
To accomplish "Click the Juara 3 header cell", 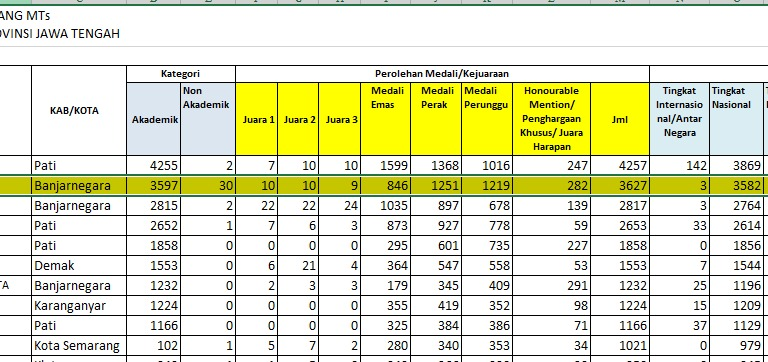I will [x=339, y=119].
